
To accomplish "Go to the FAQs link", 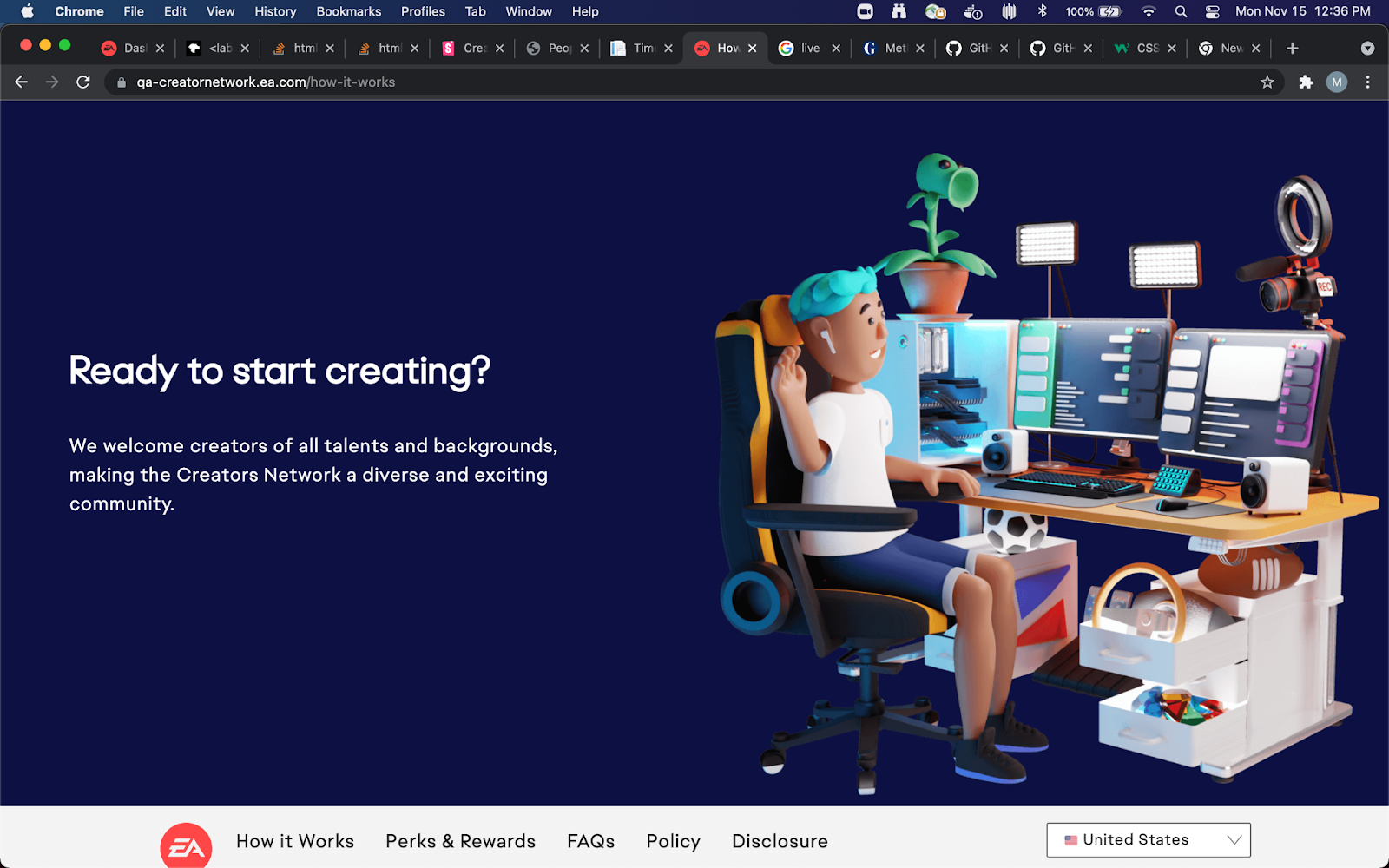I will [591, 841].
